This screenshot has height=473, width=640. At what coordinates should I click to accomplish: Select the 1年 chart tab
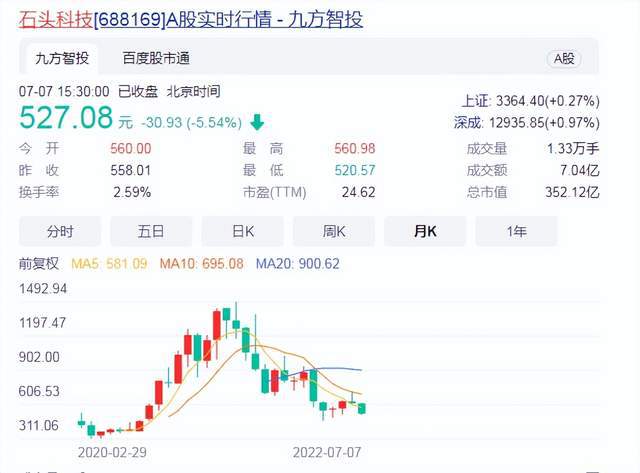tap(516, 231)
